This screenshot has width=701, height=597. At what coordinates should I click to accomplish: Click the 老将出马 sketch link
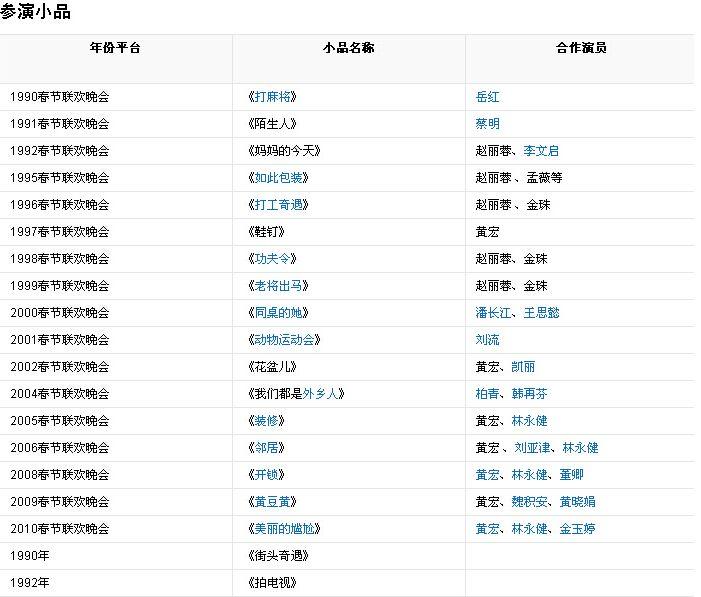coord(277,286)
